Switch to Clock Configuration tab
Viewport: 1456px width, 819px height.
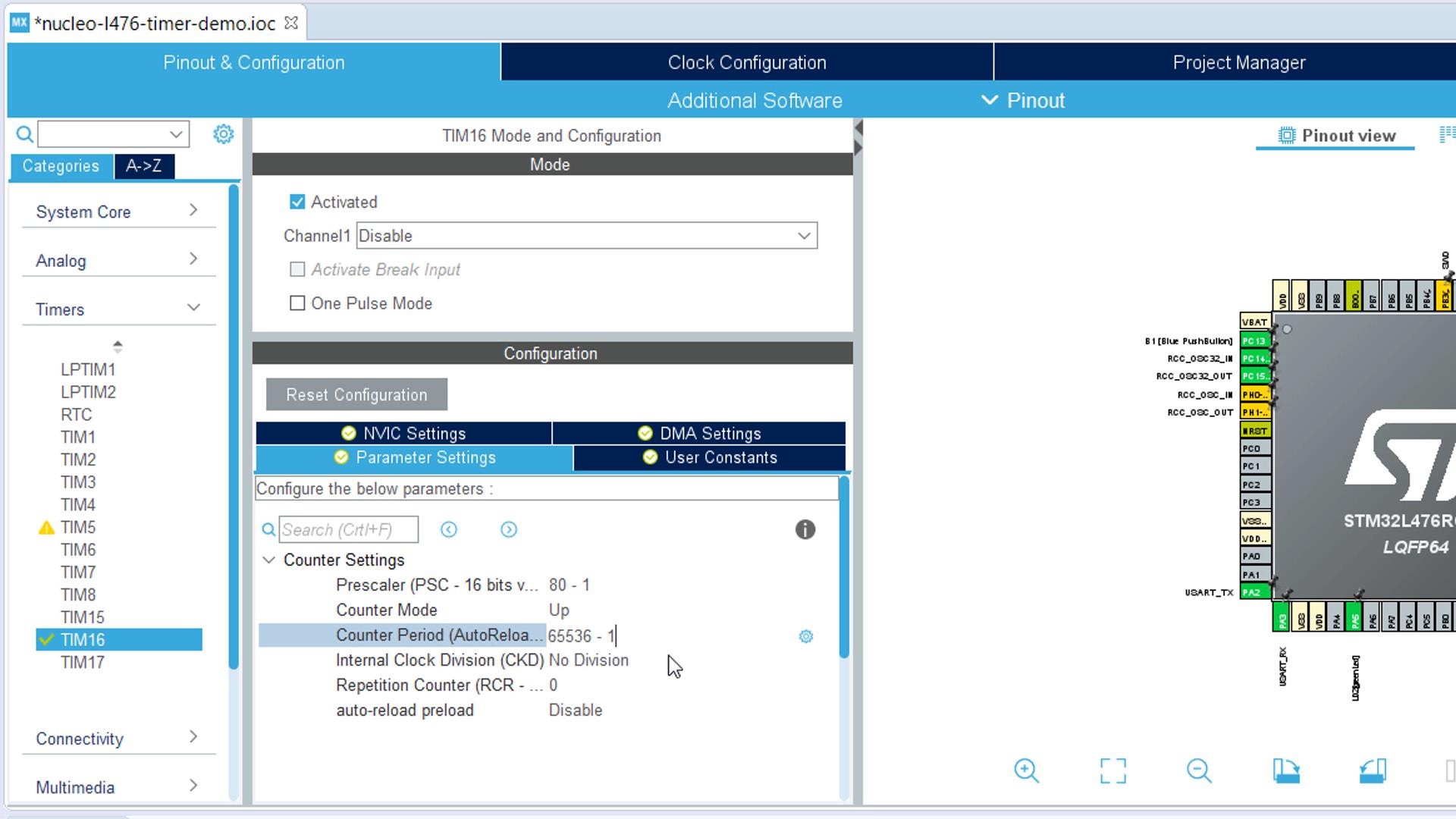click(746, 62)
